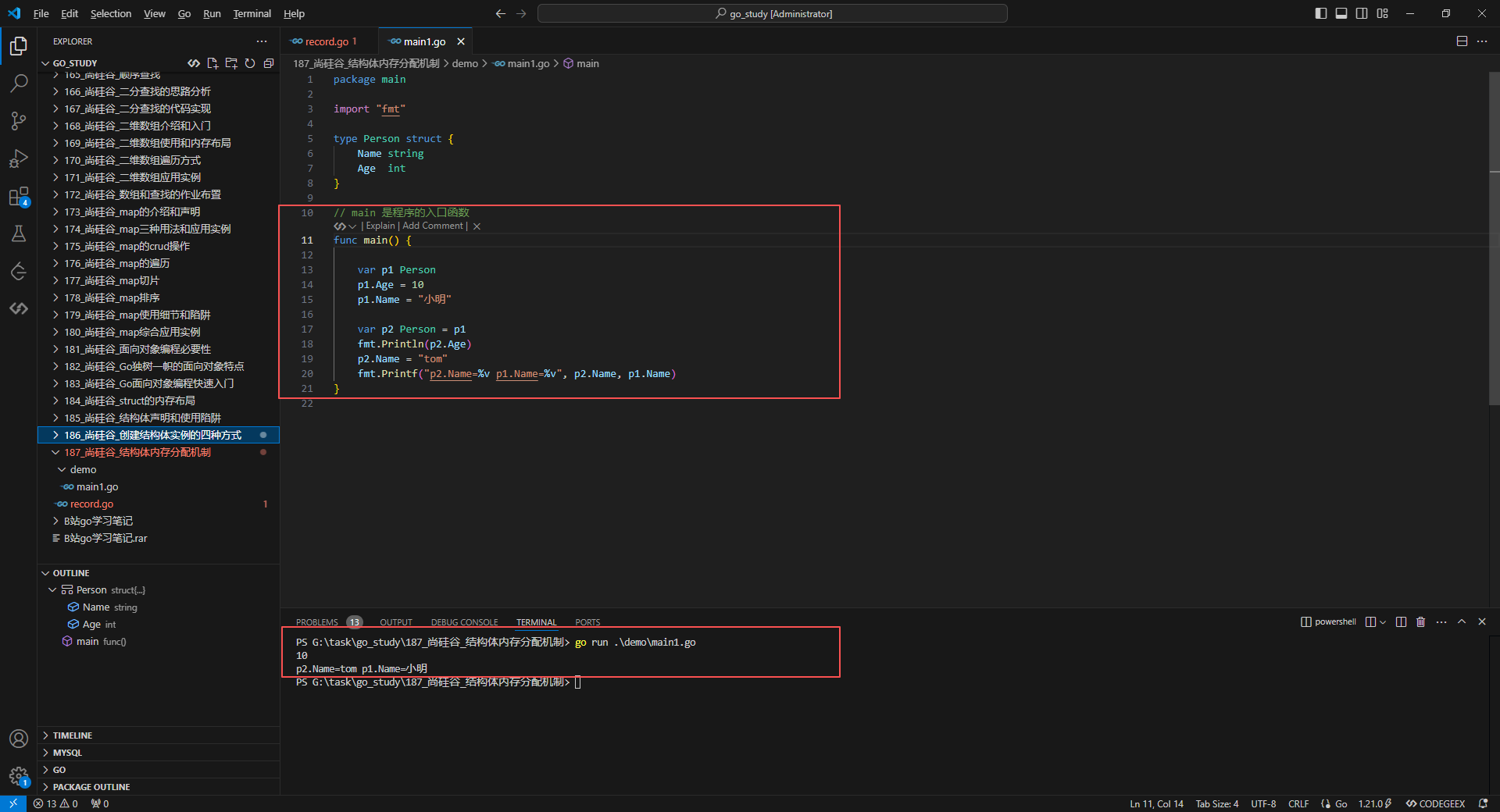Open the Search view
This screenshot has width=1500, height=812.
pos(19,83)
